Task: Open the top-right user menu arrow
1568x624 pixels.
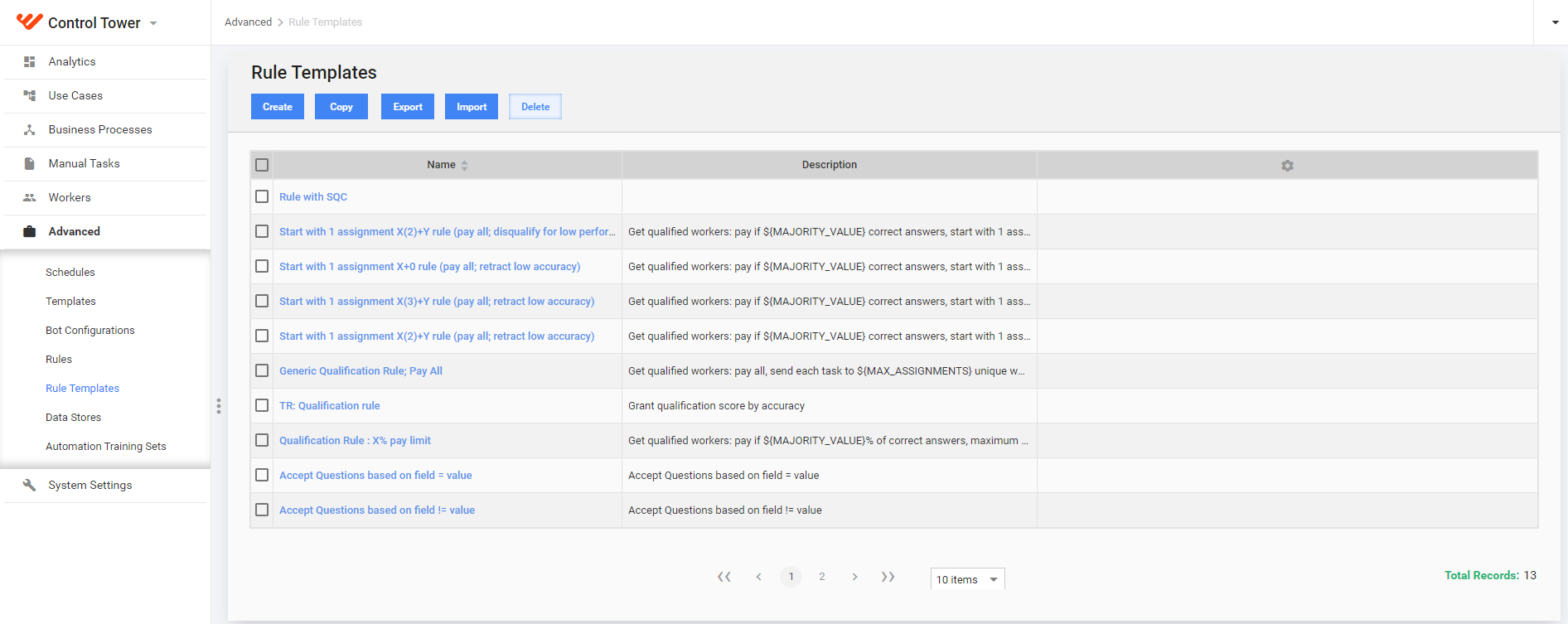Action: click(1556, 22)
